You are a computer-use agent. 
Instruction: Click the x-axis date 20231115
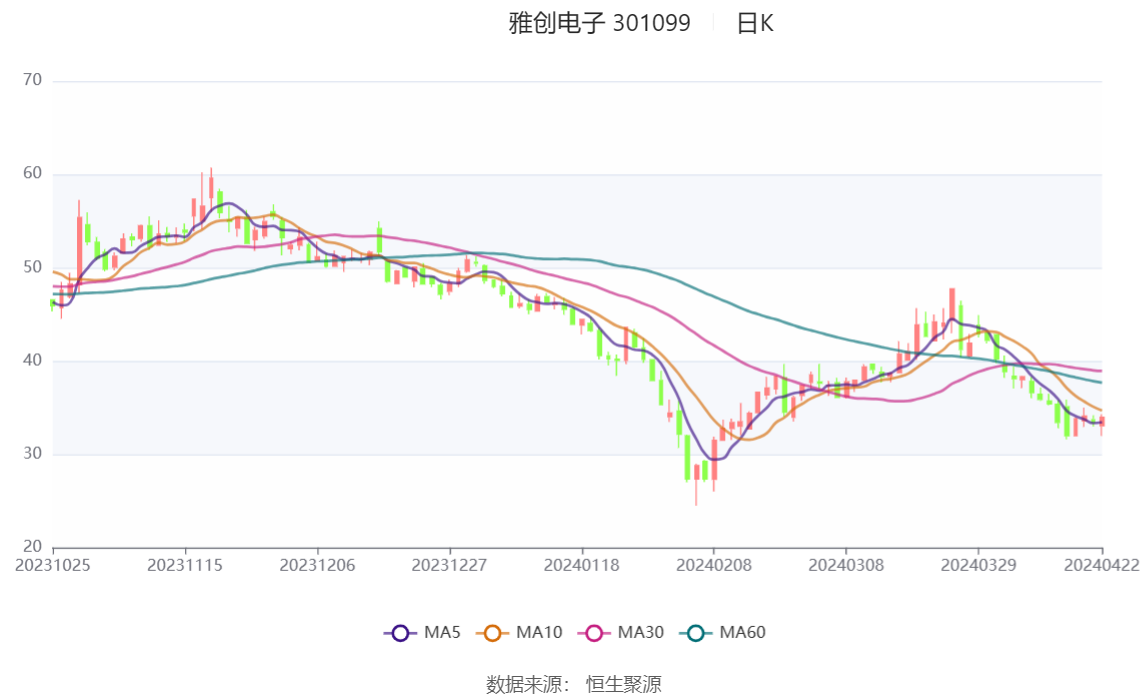pyautogui.click(x=184, y=566)
